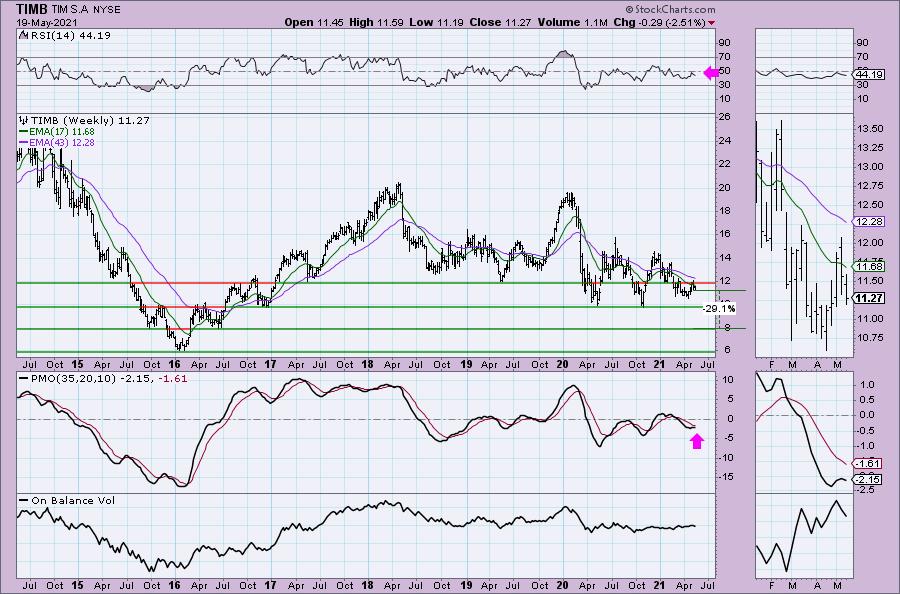The height and width of the screenshot is (594, 900).
Task: Click the 21 year label on the bottom time axis
Action: coord(660,585)
